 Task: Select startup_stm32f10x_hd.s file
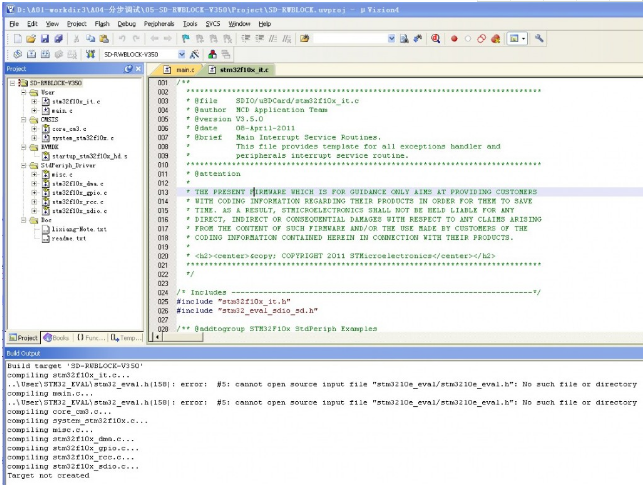pyautogui.click(x=89, y=156)
